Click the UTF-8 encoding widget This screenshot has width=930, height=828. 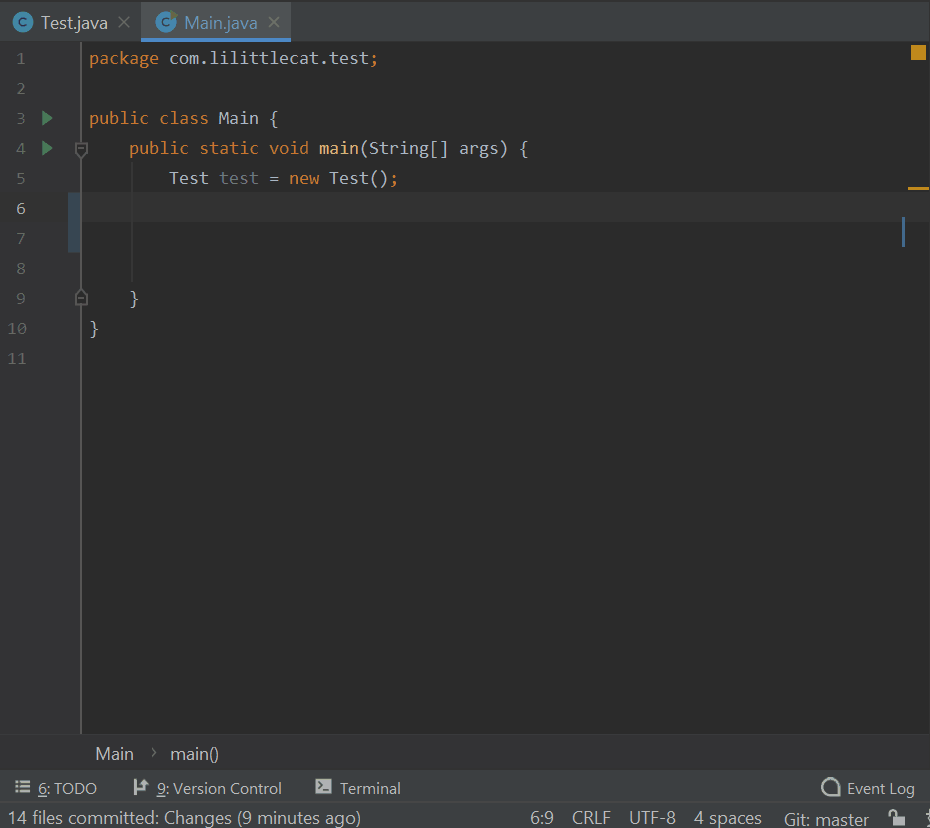click(x=652, y=817)
